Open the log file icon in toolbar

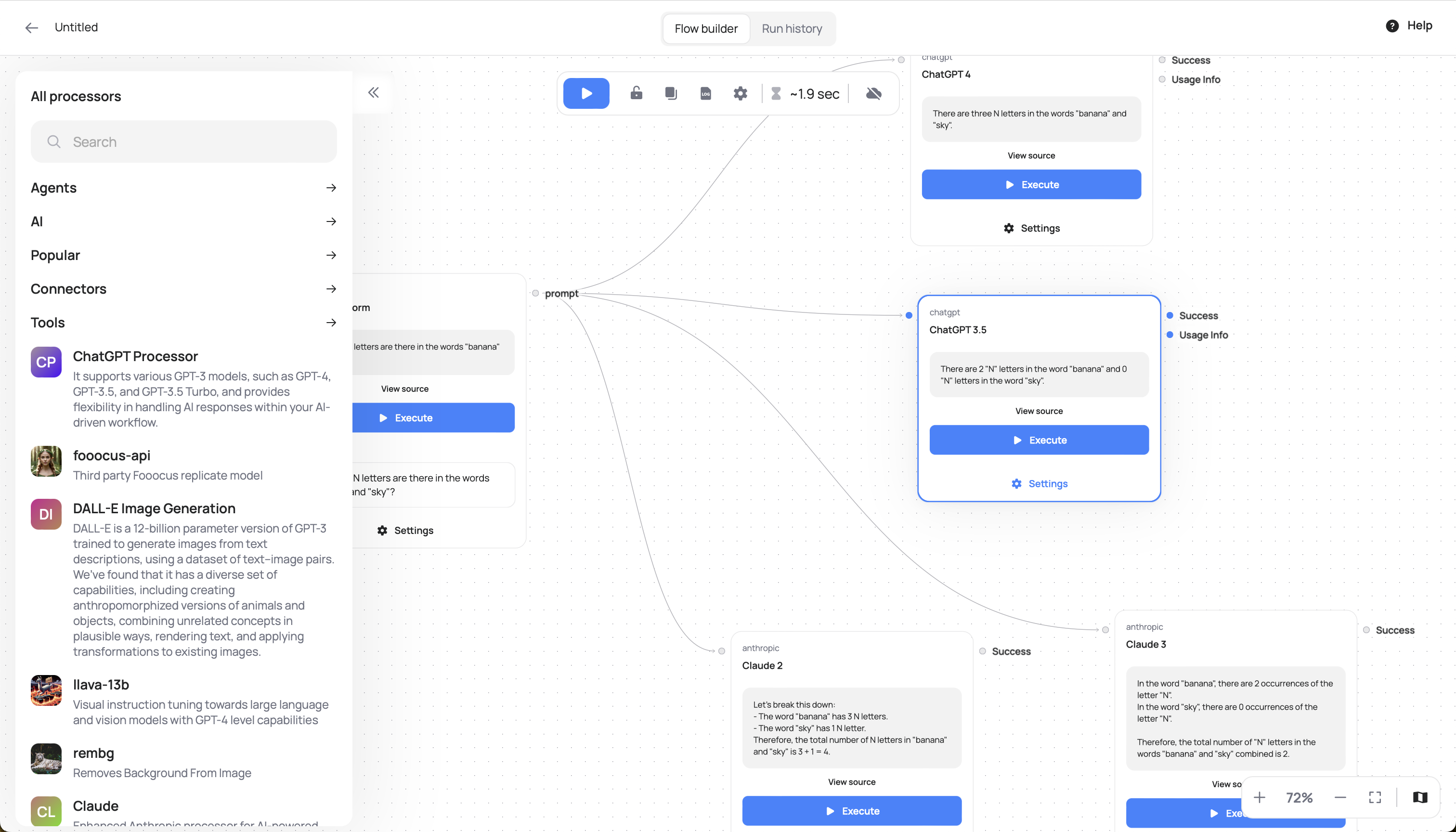coord(706,93)
